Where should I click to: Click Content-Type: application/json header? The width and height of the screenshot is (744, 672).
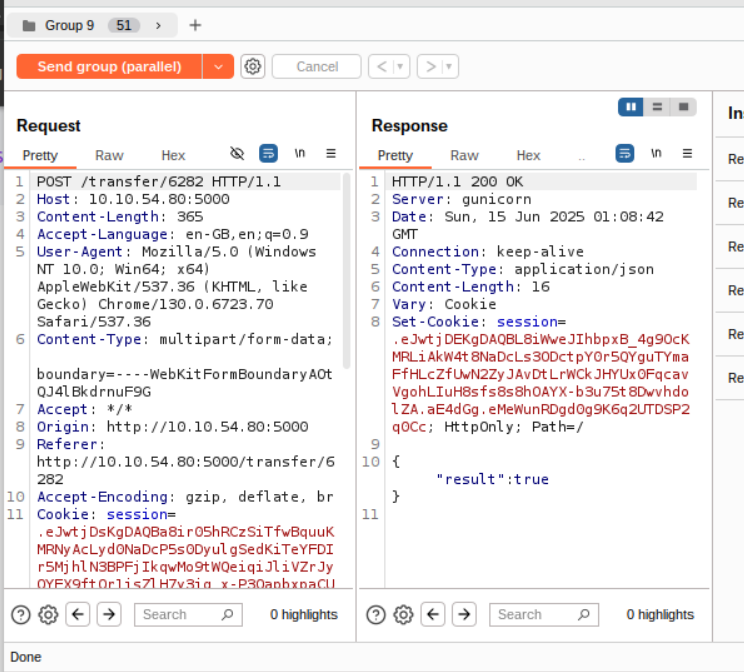[523, 269]
